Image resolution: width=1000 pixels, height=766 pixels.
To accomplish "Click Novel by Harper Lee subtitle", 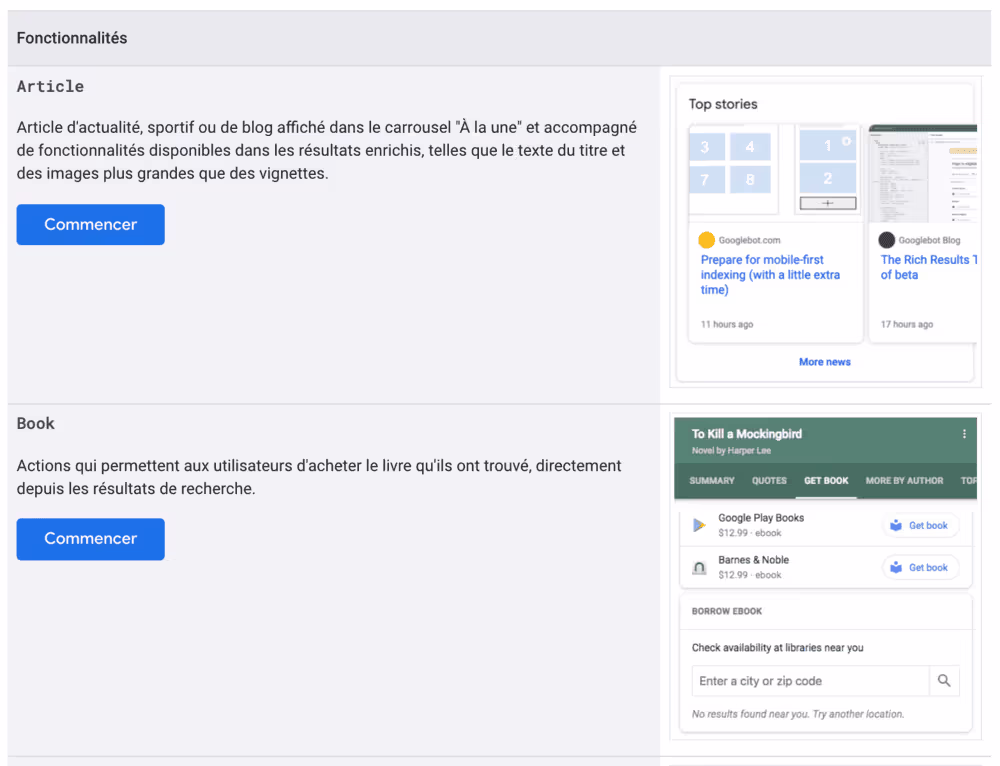I will pos(732,450).
